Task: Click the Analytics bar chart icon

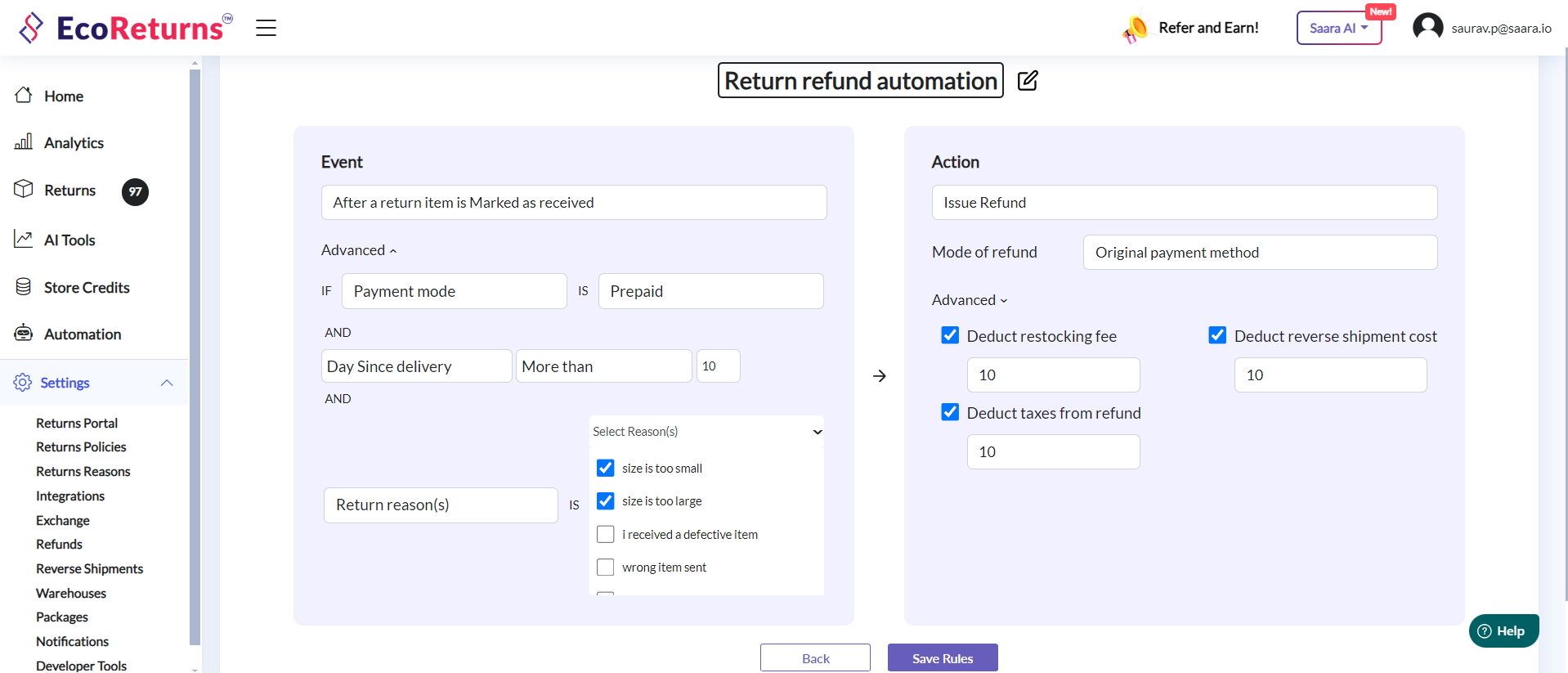Action: [x=24, y=142]
